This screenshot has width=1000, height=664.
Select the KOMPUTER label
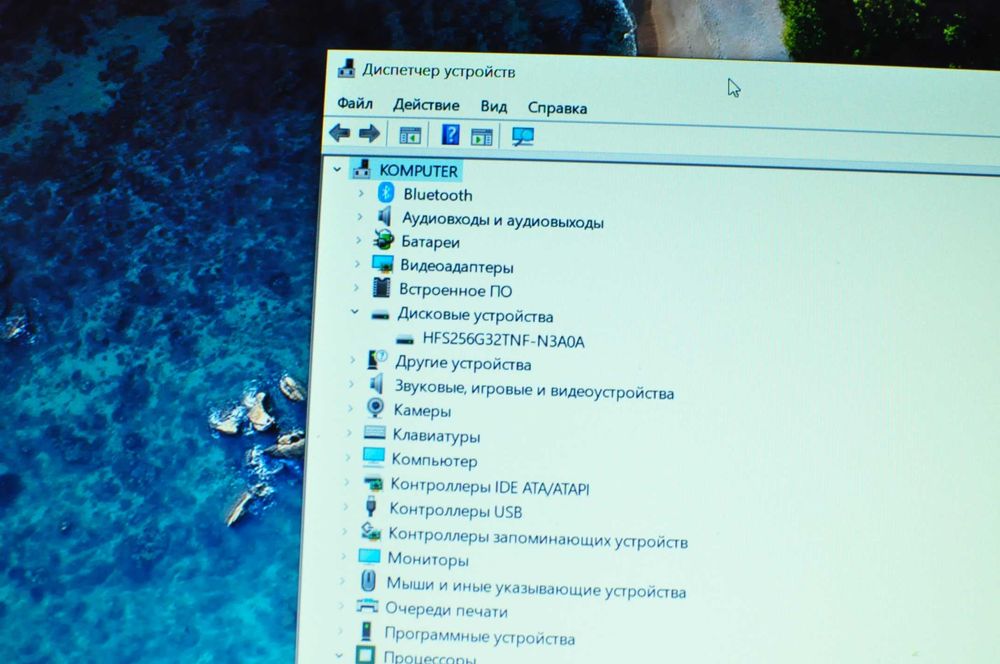[x=418, y=171]
